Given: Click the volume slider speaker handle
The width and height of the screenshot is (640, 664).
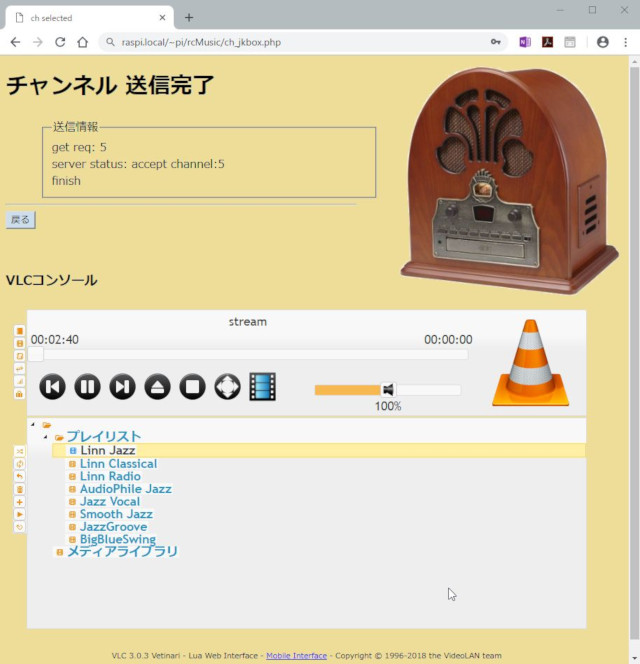Looking at the screenshot, I should tap(388, 390).
